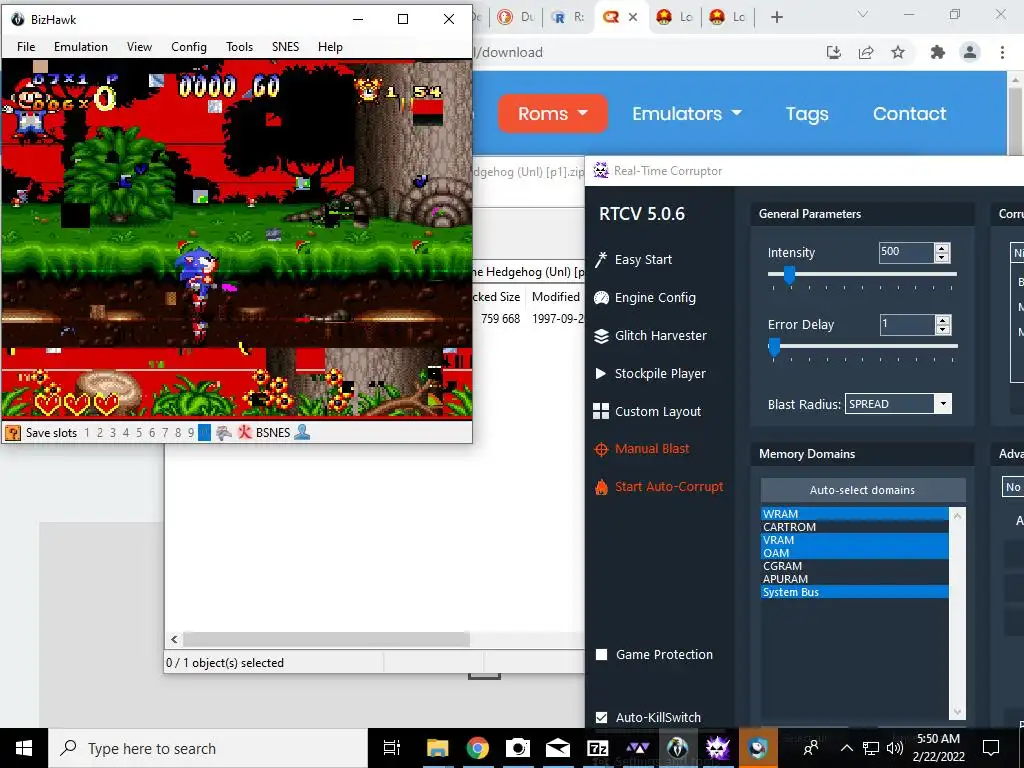The image size is (1024, 768).
Task: Open the Chrome profile avatar
Action: [x=970, y=52]
